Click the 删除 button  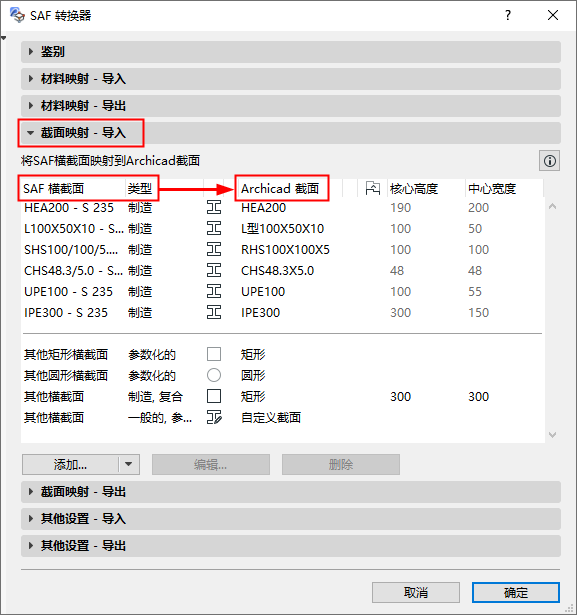tap(340, 465)
